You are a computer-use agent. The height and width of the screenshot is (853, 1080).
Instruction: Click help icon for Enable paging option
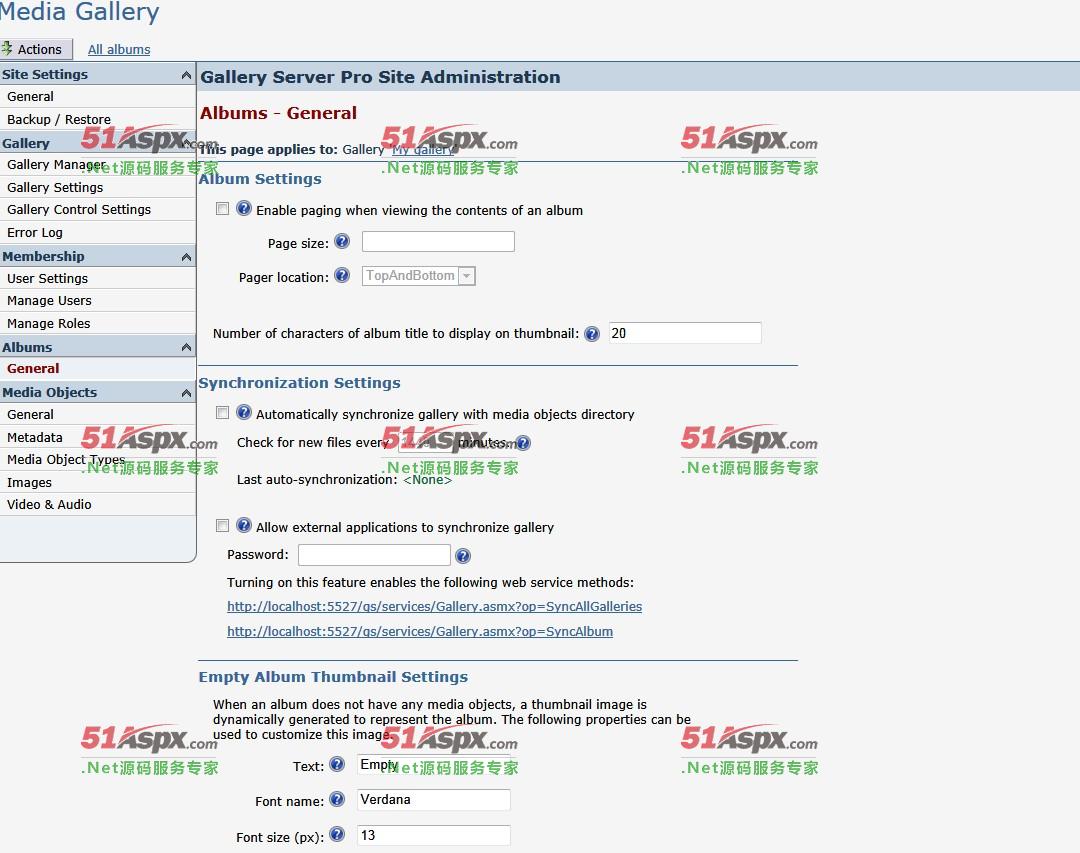(x=244, y=208)
